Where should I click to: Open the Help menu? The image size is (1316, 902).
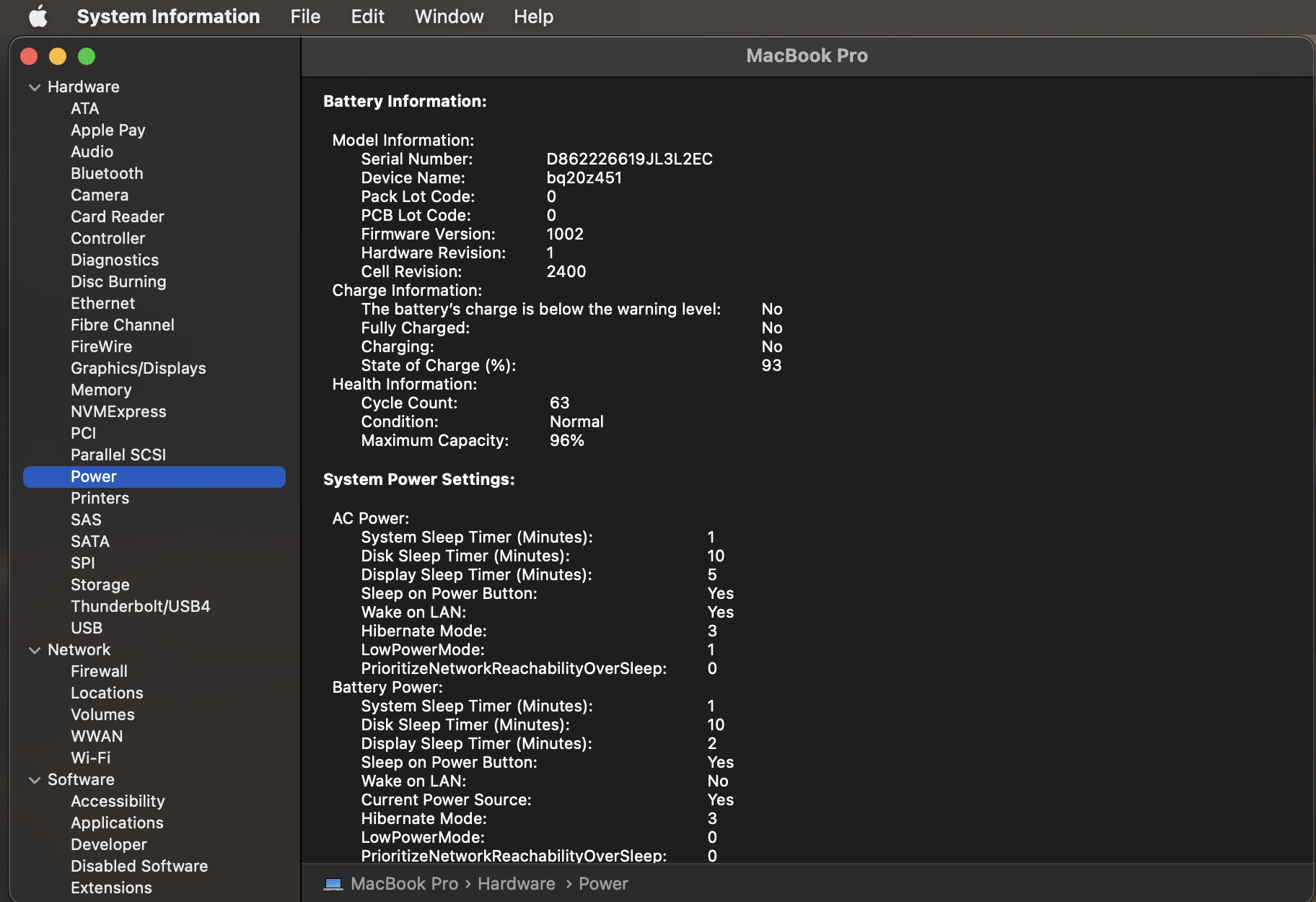click(533, 17)
